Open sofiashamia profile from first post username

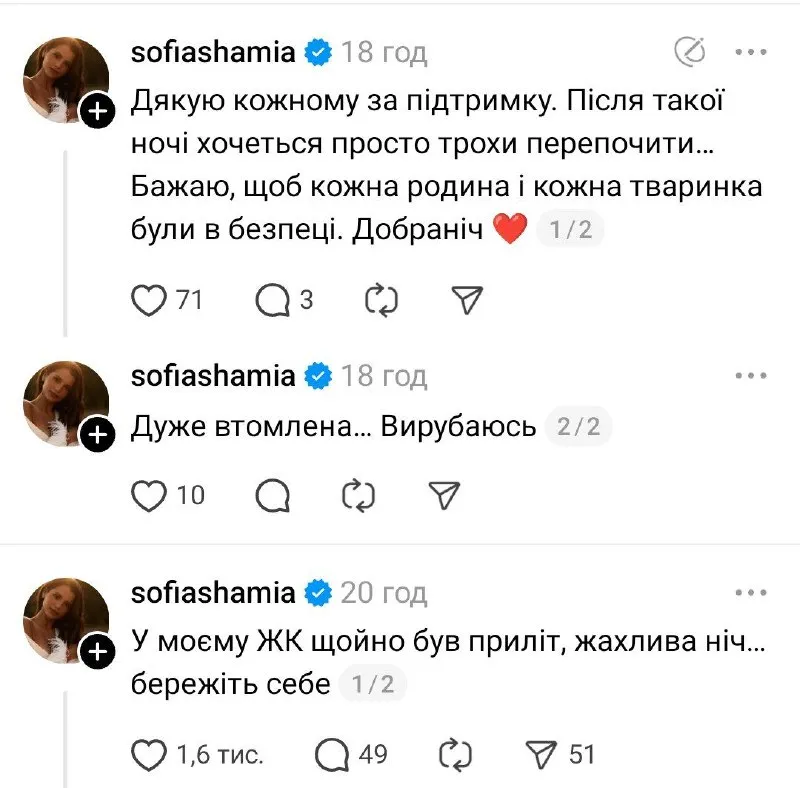point(213,52)
